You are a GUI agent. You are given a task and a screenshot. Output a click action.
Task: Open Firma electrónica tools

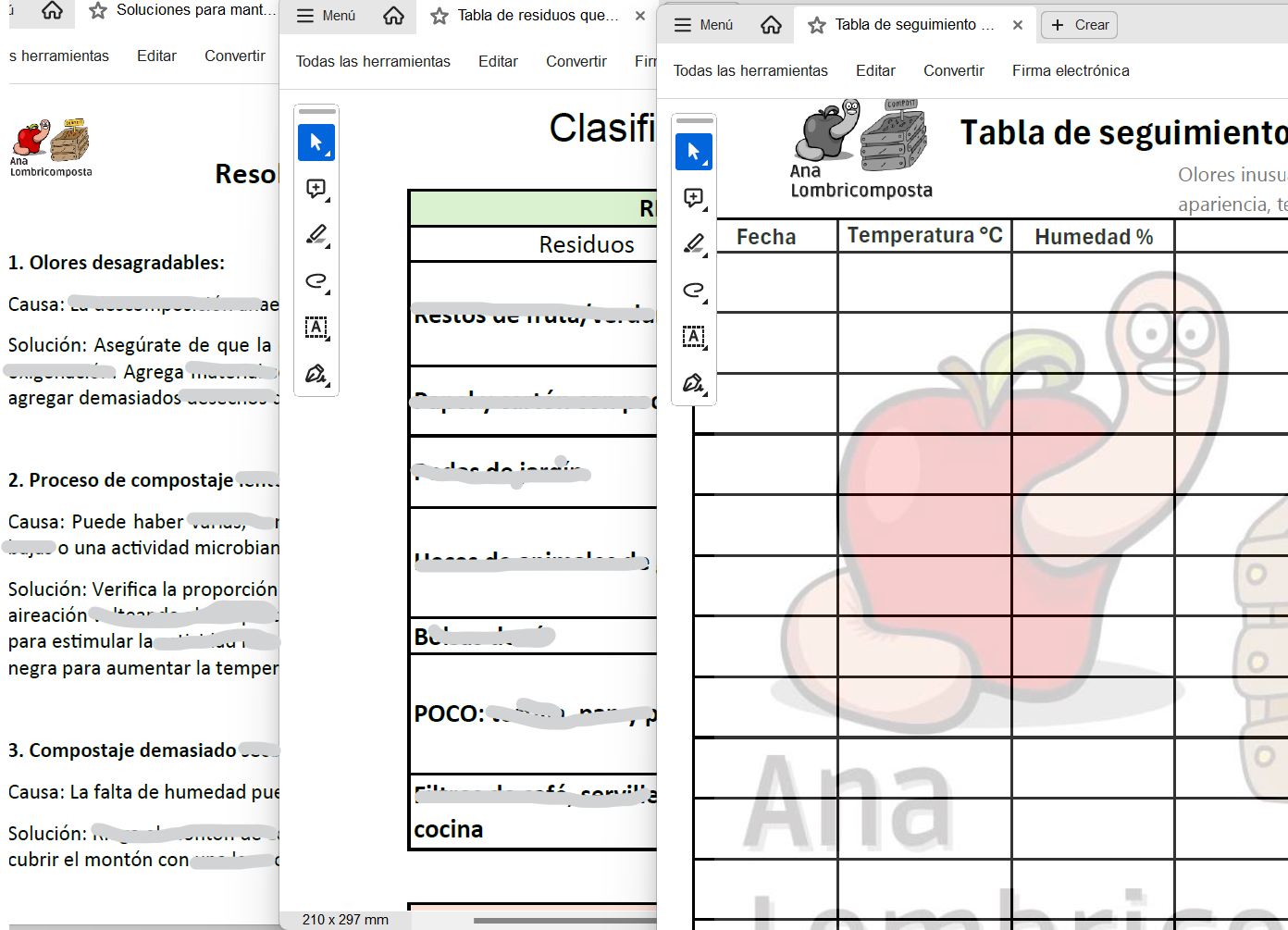[1071, 70]
